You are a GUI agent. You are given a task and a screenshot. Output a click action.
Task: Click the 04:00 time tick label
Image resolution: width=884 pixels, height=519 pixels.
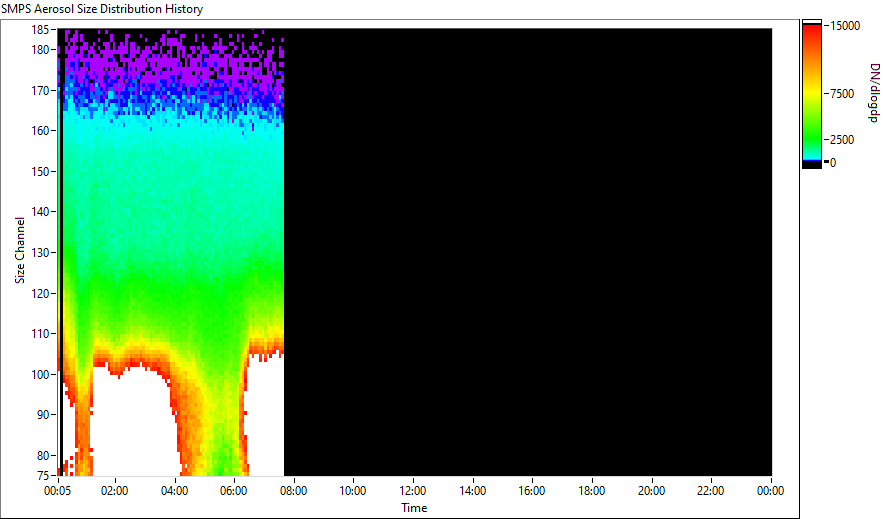[x=174, y=491]
